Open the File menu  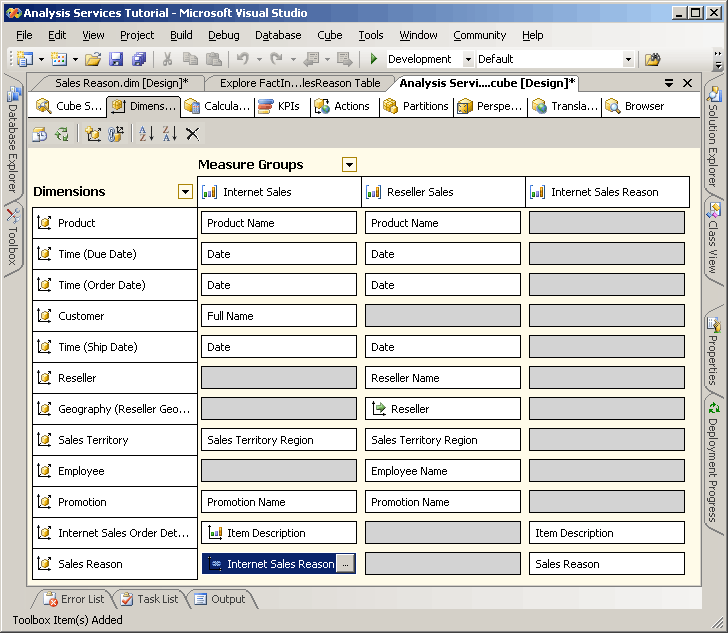coord(24,35)
